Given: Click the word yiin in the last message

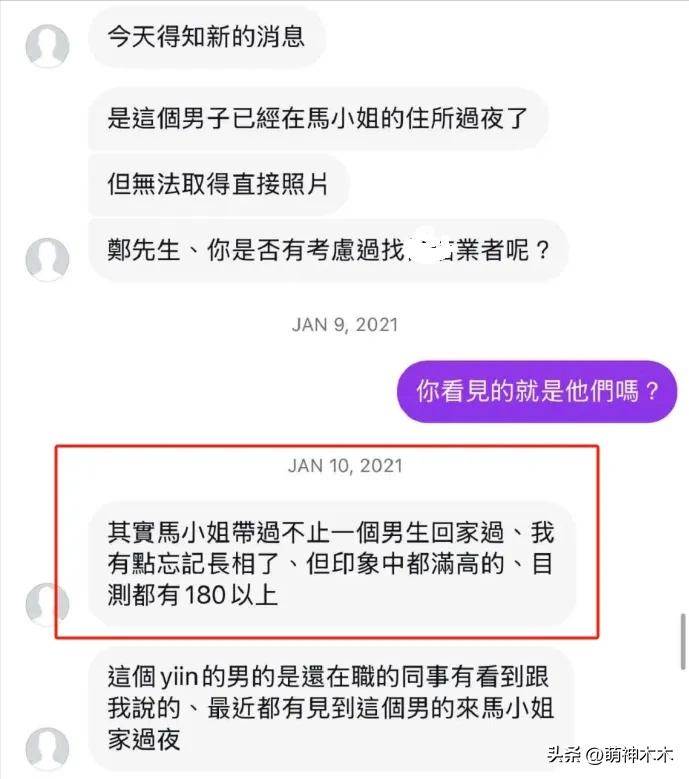Looking at the screenshot, I should [x=180, y=678].
